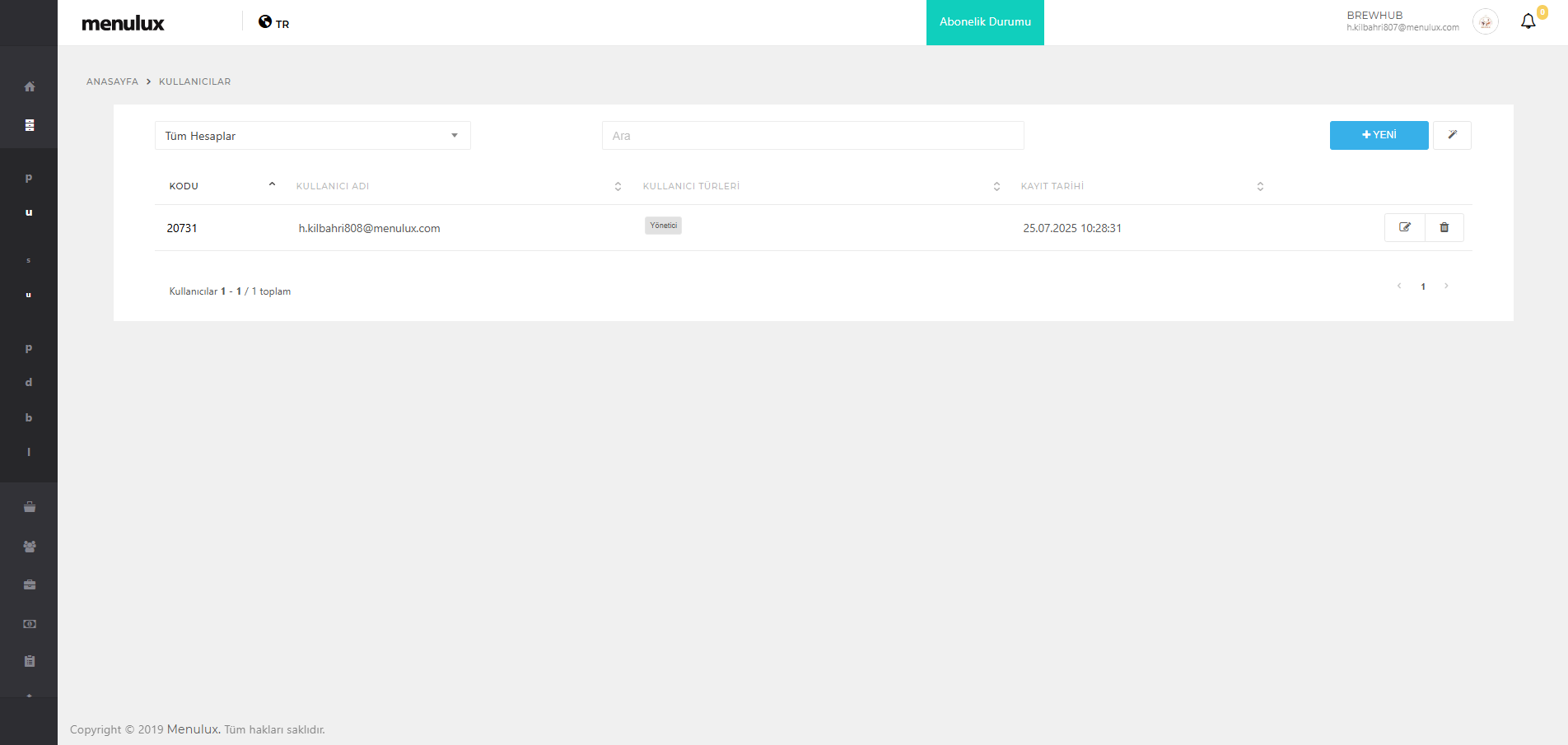1568x745 pixels.
Task: Sort the table by KULLANICI ADI
Action: tap(333, 186)
